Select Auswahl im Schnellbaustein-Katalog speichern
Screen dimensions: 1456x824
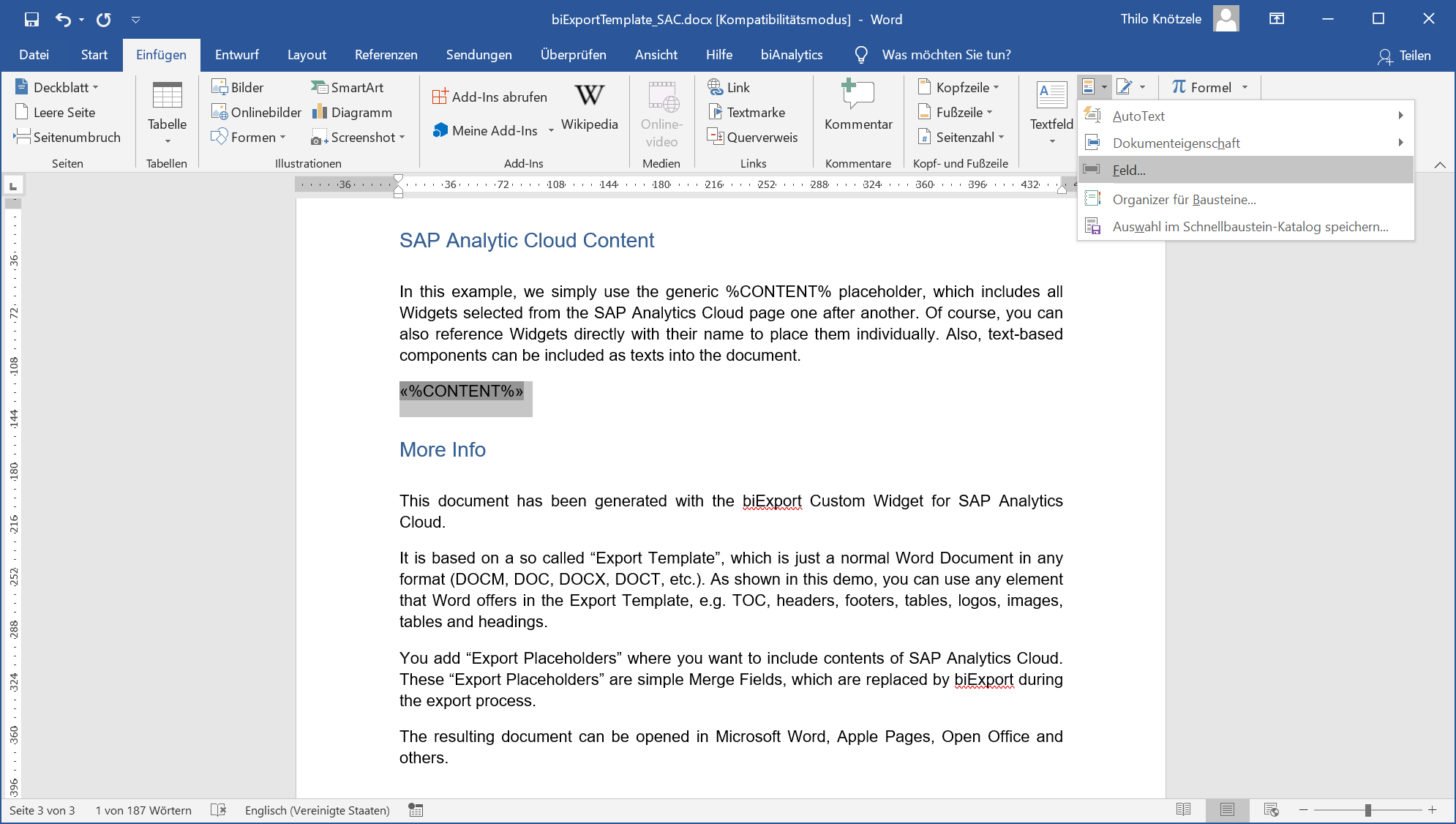[x=1246, y=226]
